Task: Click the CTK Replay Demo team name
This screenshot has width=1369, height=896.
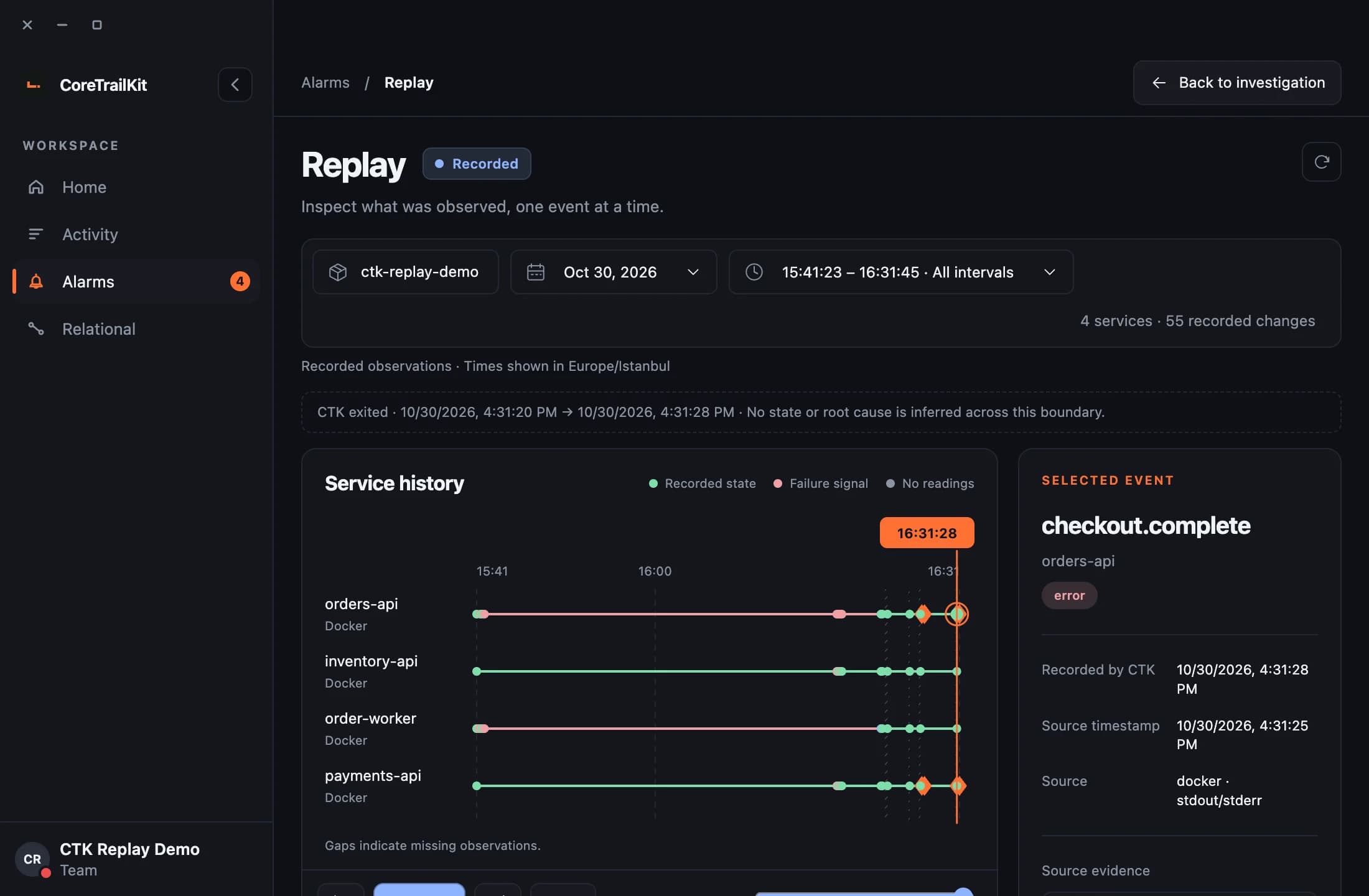Action: point(129,849)
